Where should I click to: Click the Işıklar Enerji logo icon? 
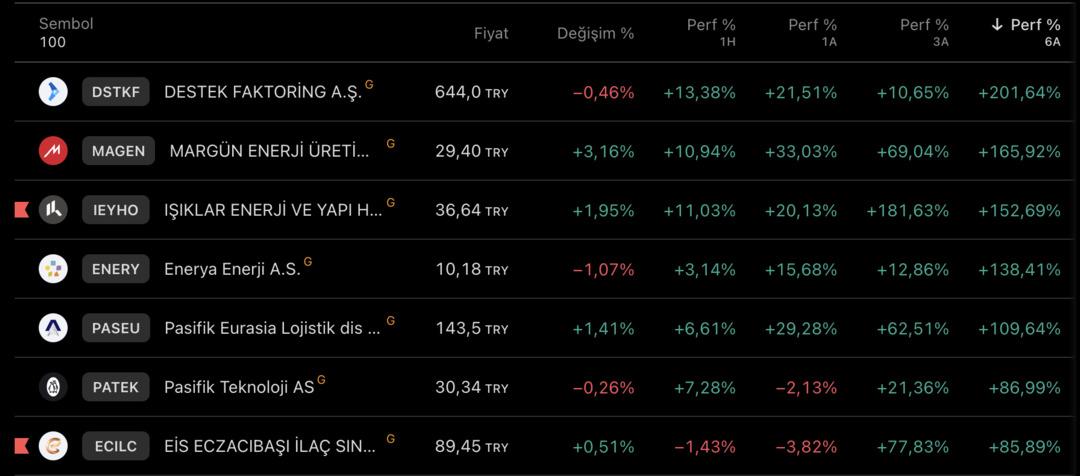pos(53,210)
